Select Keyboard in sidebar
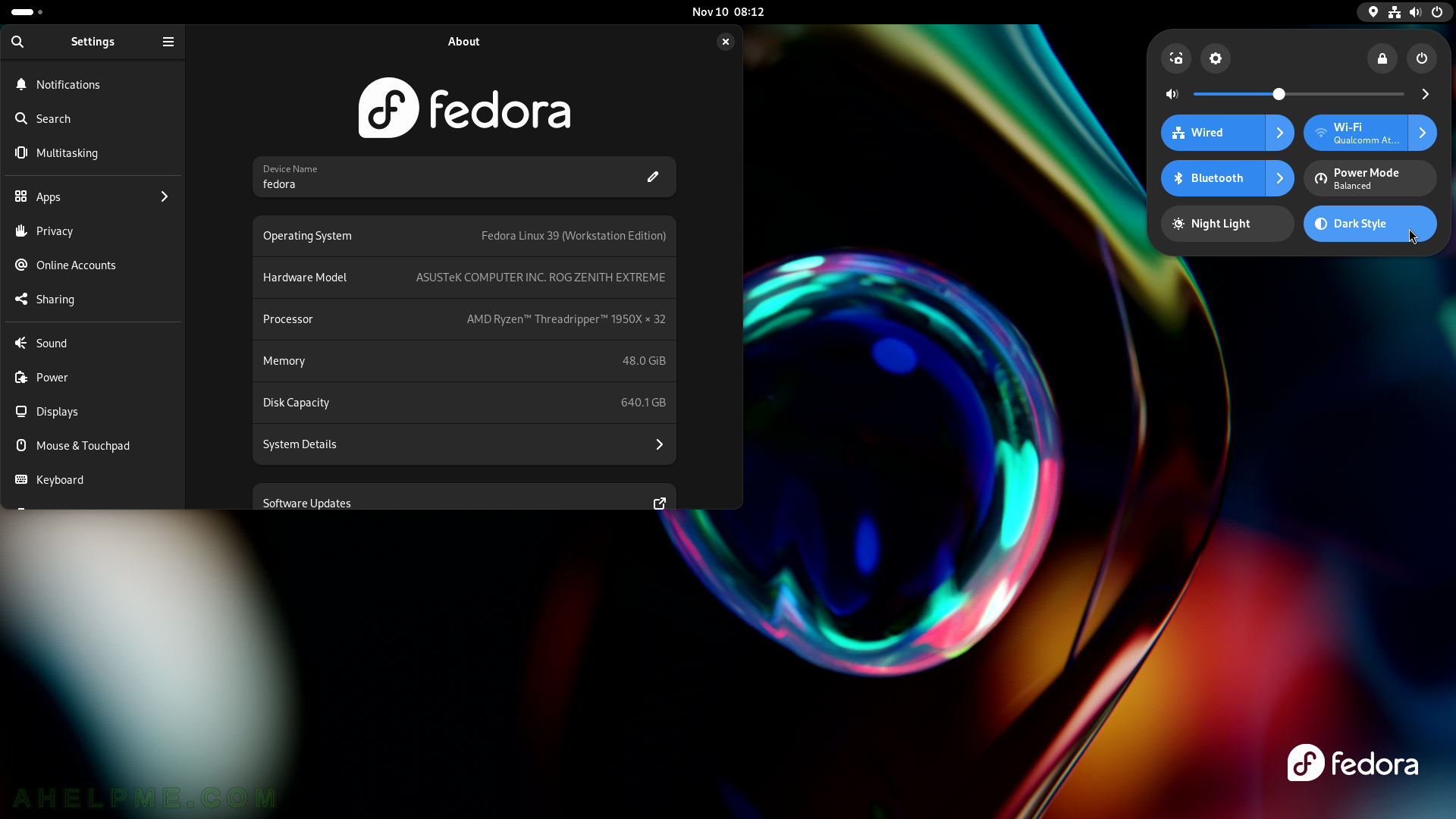The image size is (1456, 819). (x=93, y=480)
